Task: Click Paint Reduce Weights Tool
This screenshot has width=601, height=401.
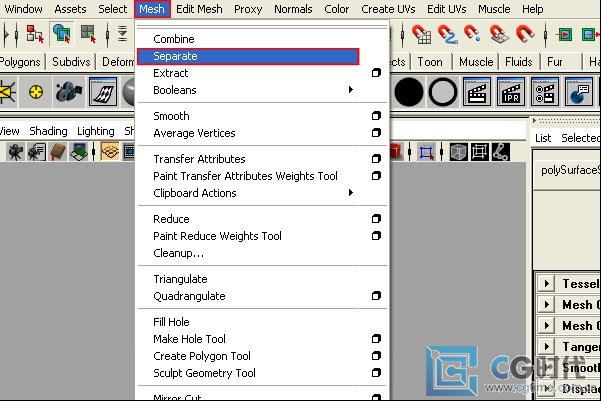Action: 217,236
